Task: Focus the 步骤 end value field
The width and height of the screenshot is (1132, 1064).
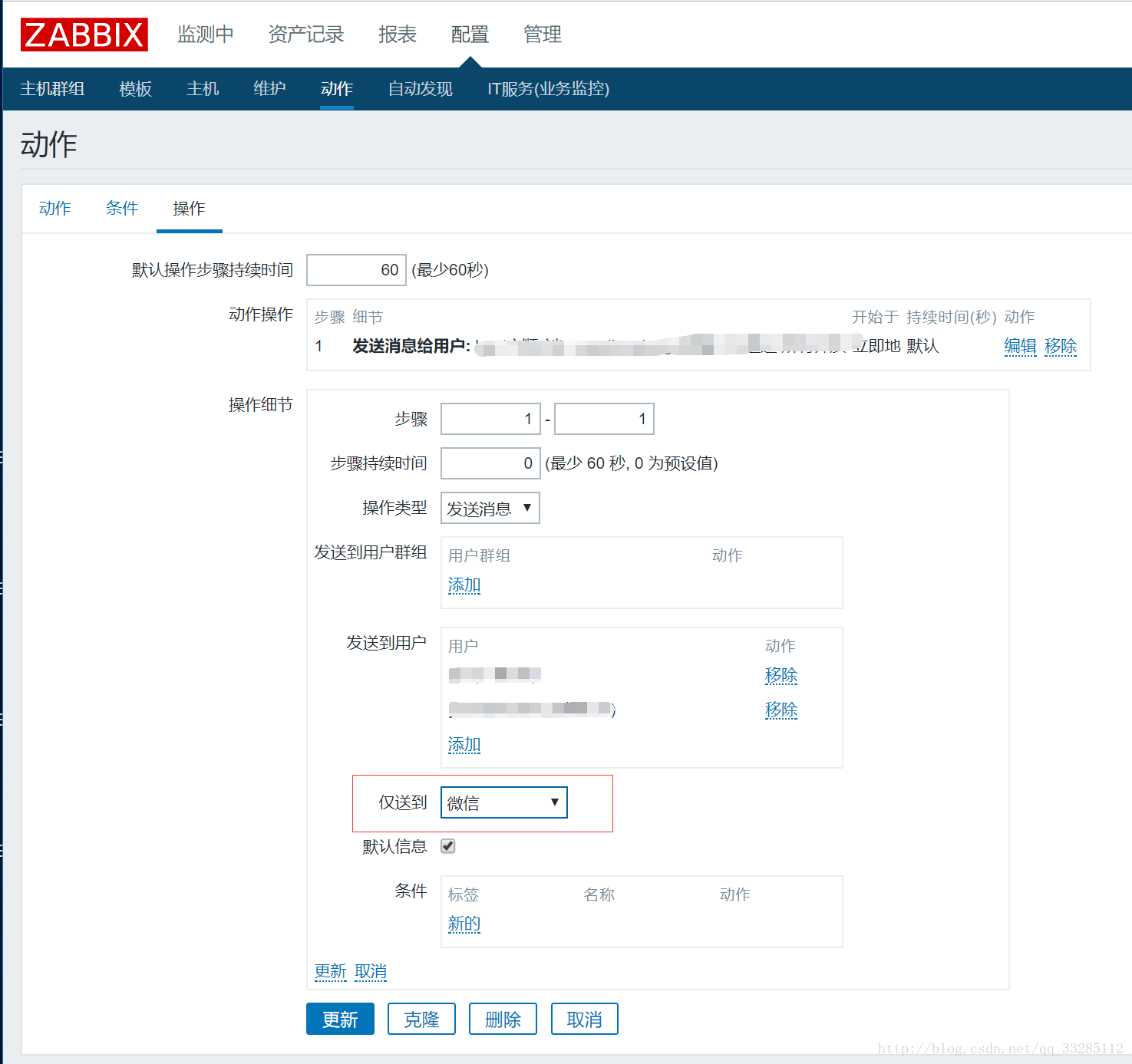Action: [x=604, y=419]
